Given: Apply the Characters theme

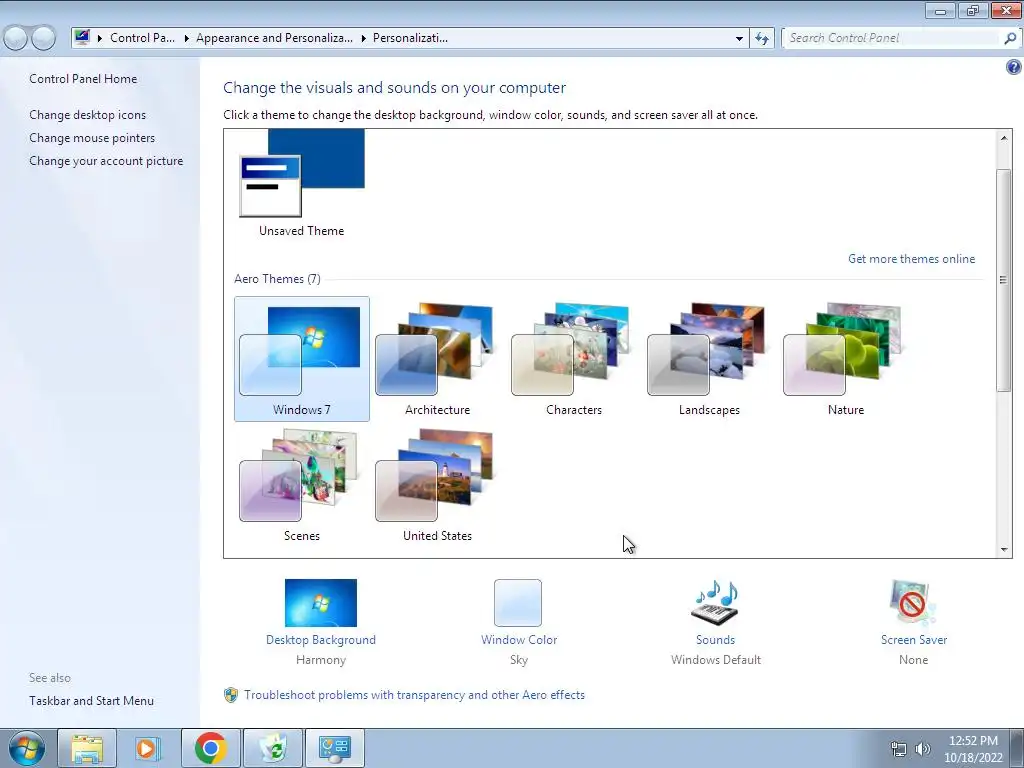Looking at the screenshot, I should point(573,359).
